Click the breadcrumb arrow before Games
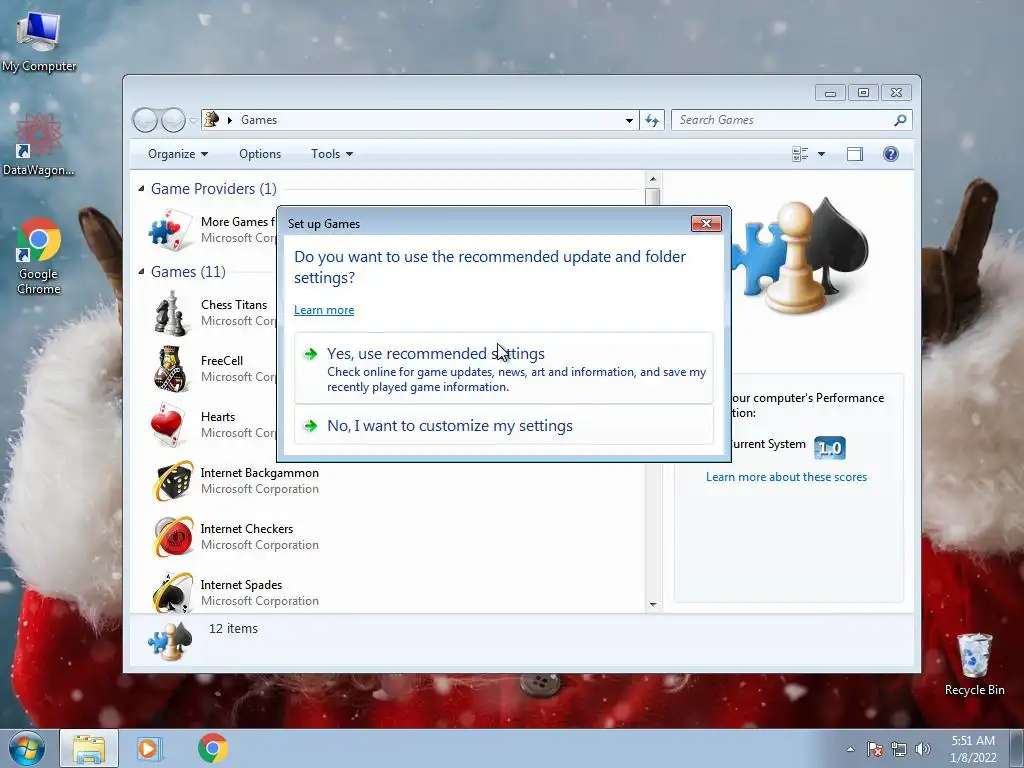This screenshot has width=1024, height=768. click(230, 120)
